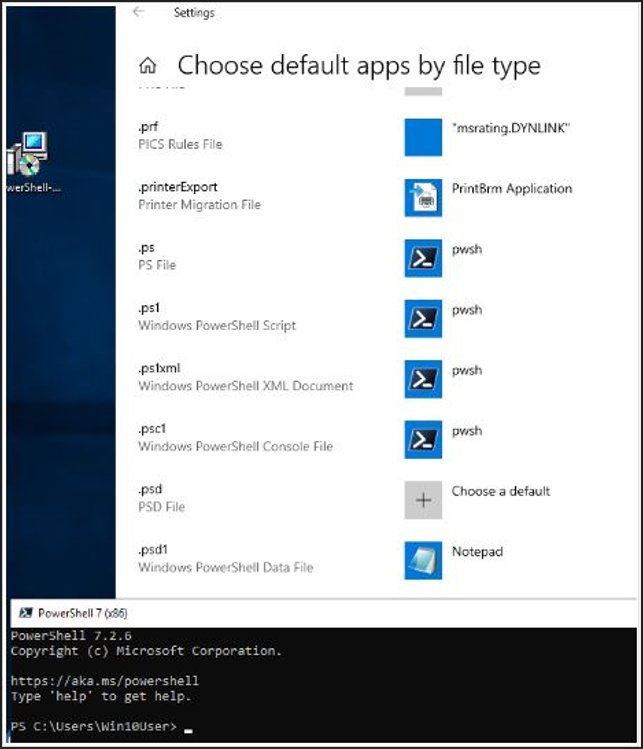Click the blue msrating.DYNLINK app icon for .prf
This screenshot has height=749, width=643.
[423, 138]
